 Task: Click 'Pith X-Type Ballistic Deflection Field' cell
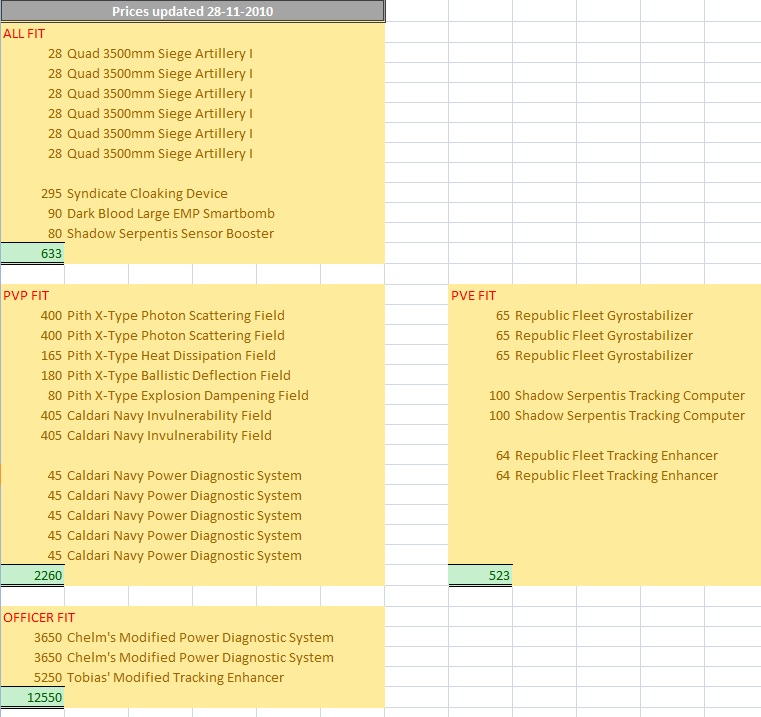click(x=179, y=375)
